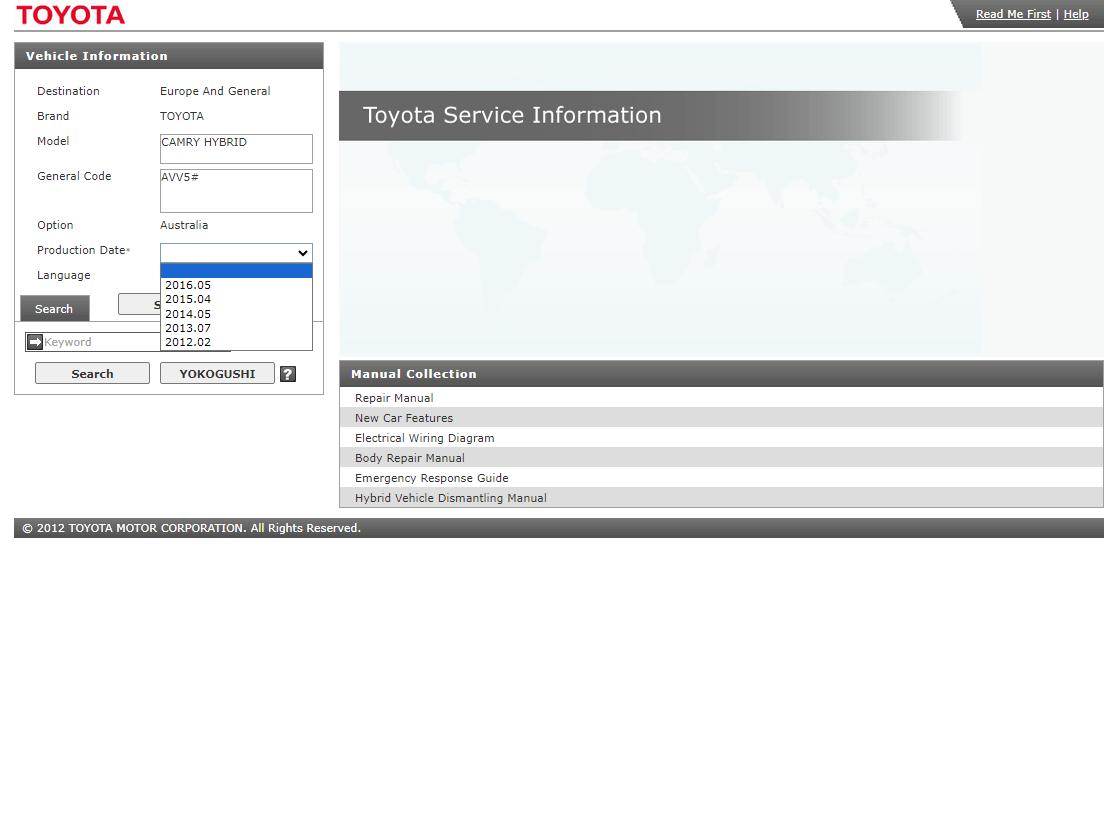Open the YOKOGUSHI help question mark icon
The image size is (1117, 833).
point(288,374)
